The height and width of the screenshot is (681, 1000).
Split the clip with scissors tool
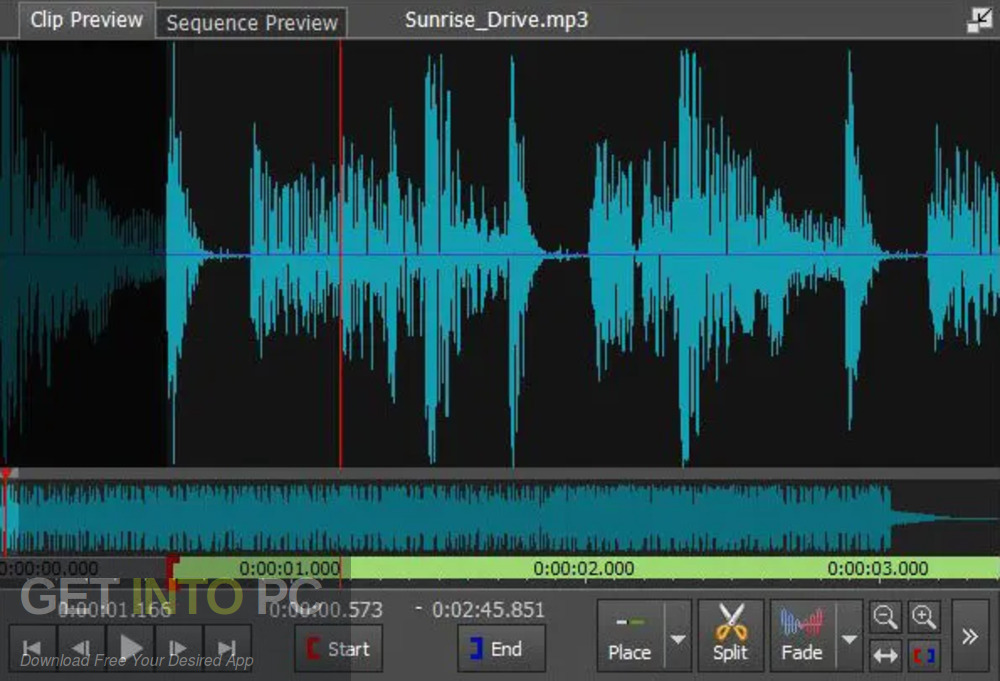pyautogui.click(x=730, y=636)
